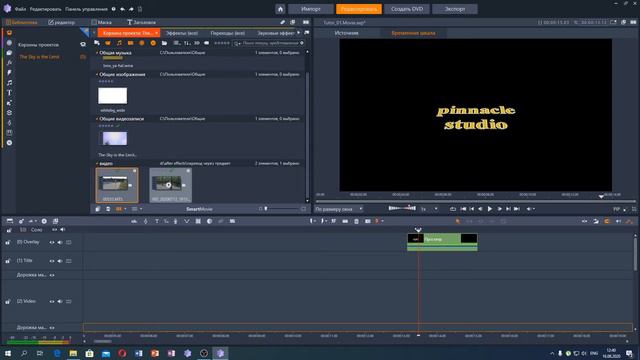
Task: Toggle lock on Overlay track
Action: coord(8,242)
